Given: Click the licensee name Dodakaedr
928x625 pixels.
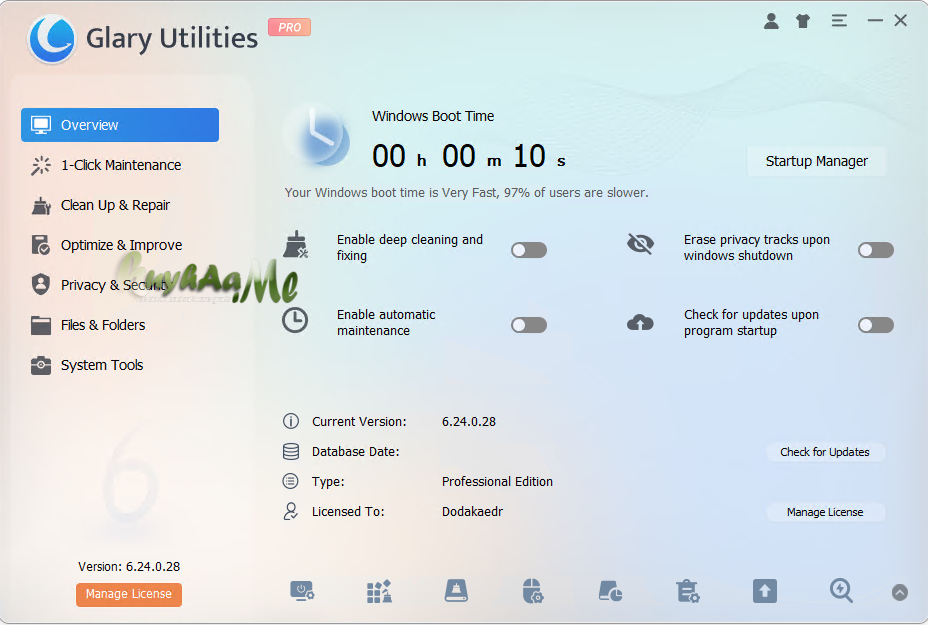Looking at the screenshot, I should [472, 511].
